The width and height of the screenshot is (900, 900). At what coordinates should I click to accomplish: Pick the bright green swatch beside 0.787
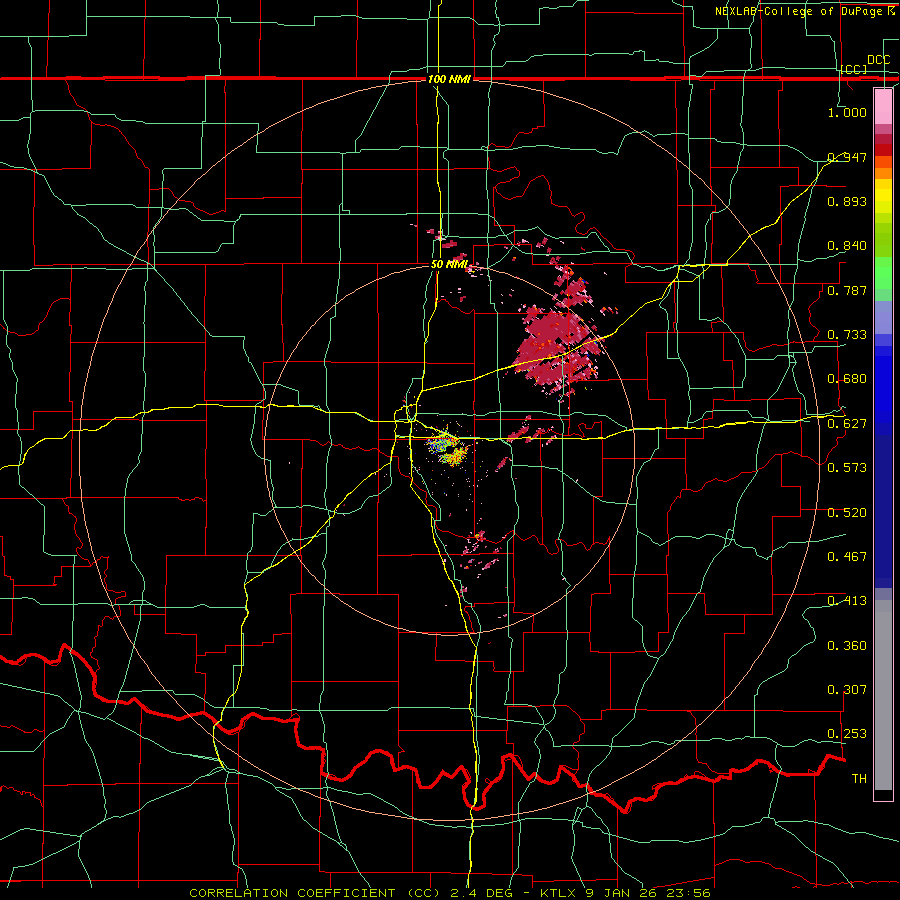click(x=883, y=278)
